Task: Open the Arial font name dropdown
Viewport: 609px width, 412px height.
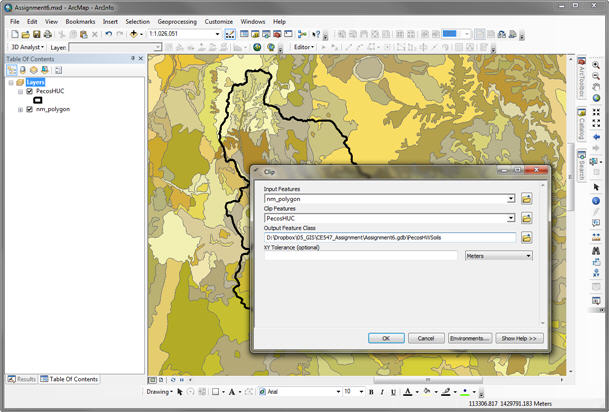Action: [x=338, y=392]
